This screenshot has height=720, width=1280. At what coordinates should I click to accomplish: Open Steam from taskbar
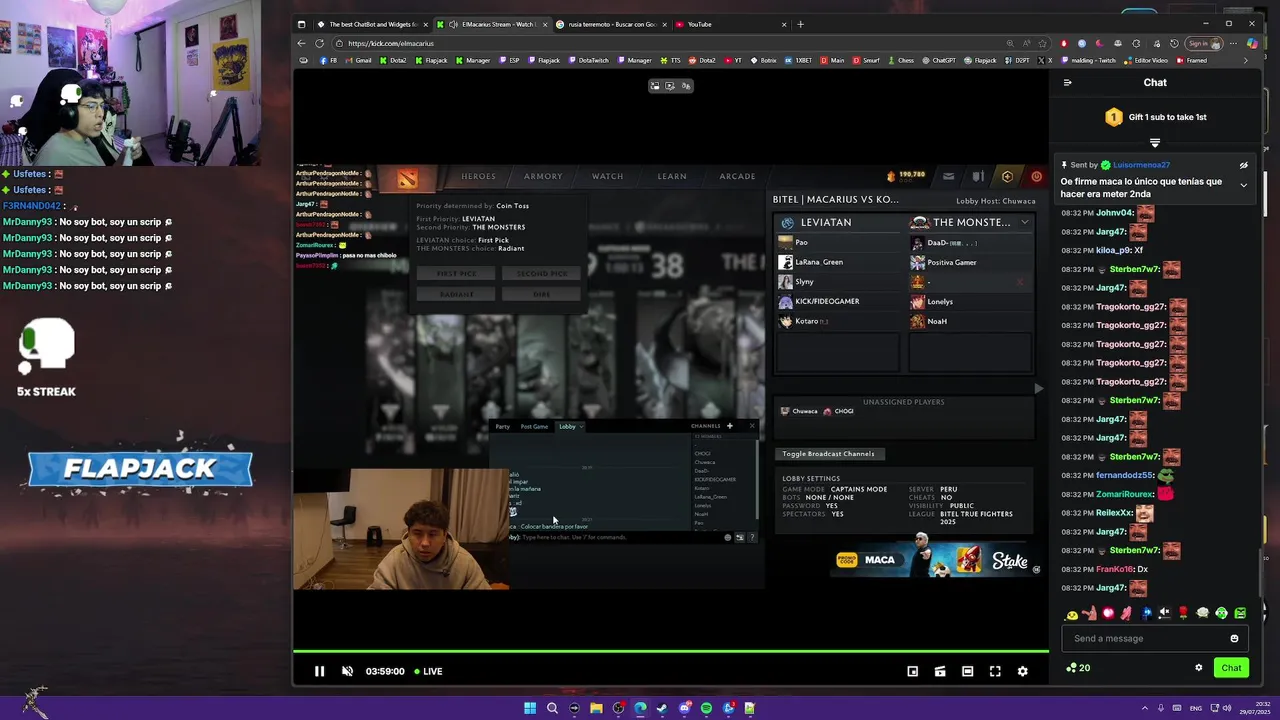point(662,708)
